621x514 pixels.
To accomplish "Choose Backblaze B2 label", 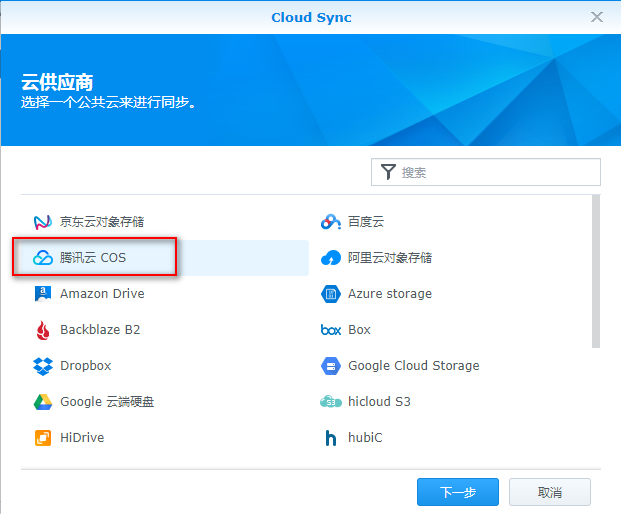I will pos(100,330).
